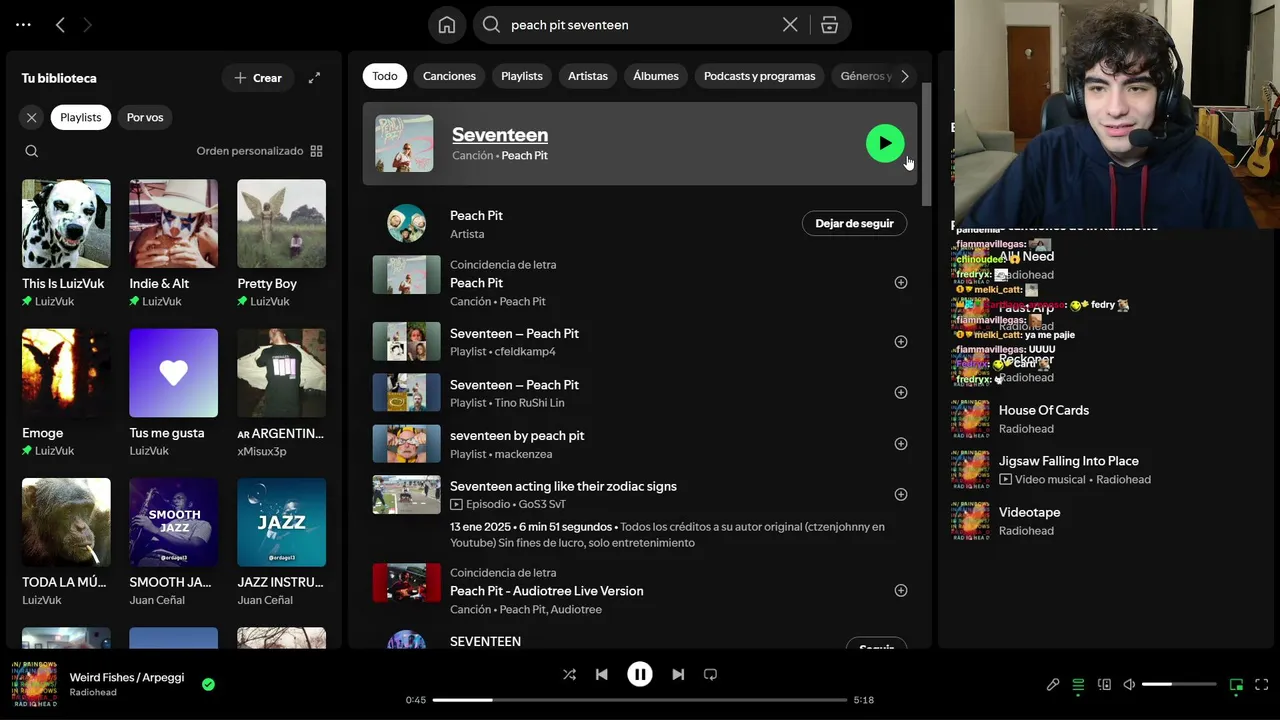Skip to the previous track
Image resolution: width=1280 pixels, height=720 pixels.
tap(601, 675)
